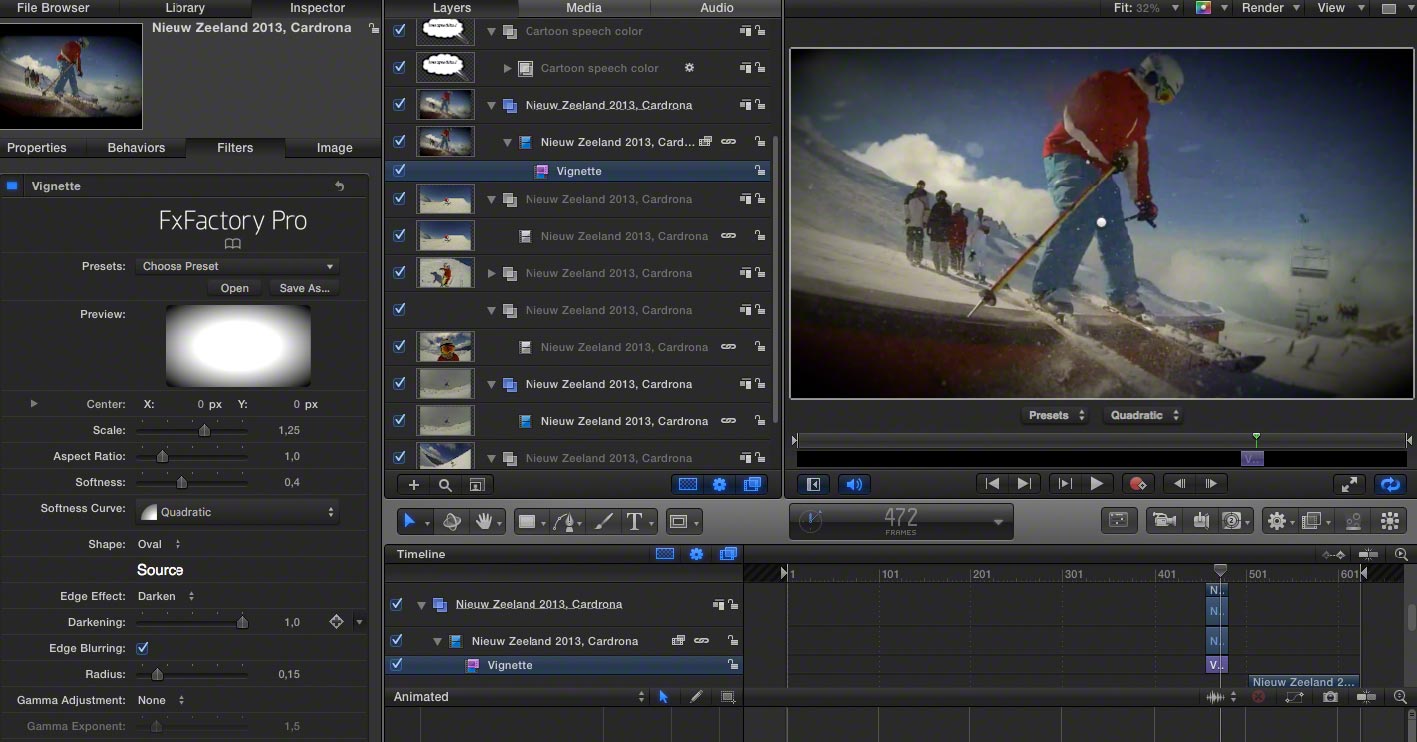1417x742 pixels.
Task: Uncheck the Edge Blurring checkbox
Action: click(x=142, y=648)
